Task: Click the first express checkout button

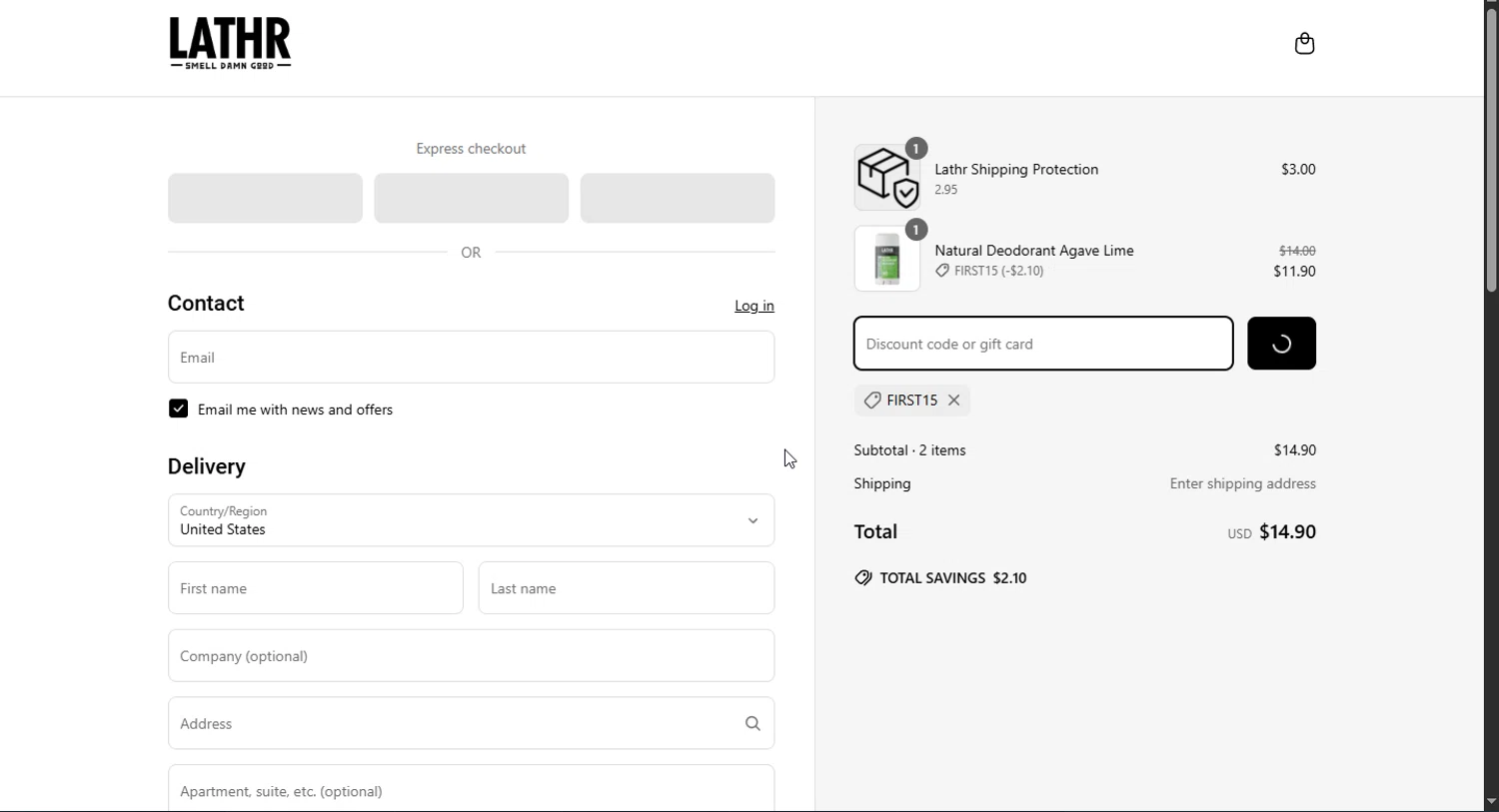Action: pyautogui.click(x=265, y=198)
